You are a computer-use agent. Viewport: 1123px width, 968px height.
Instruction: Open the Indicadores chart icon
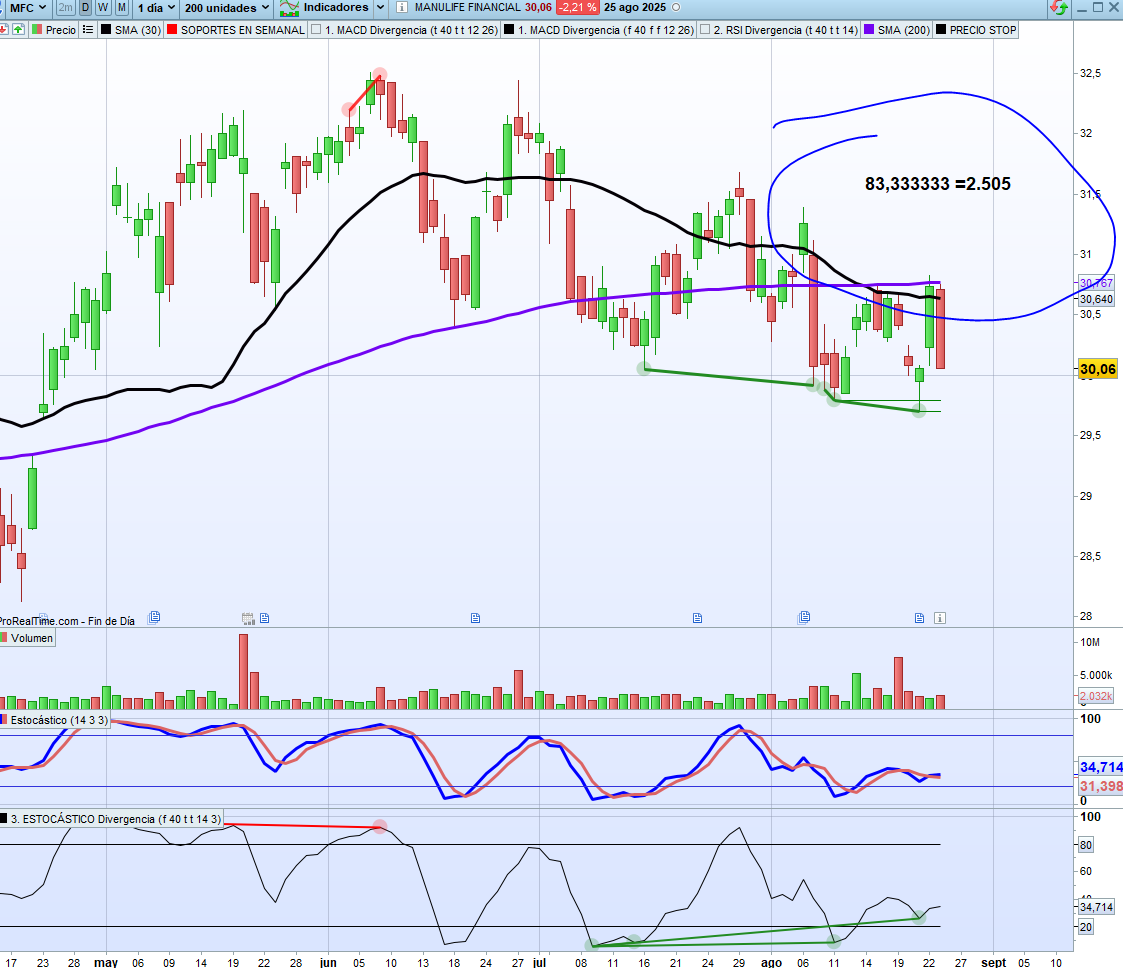tap(289, 8)
